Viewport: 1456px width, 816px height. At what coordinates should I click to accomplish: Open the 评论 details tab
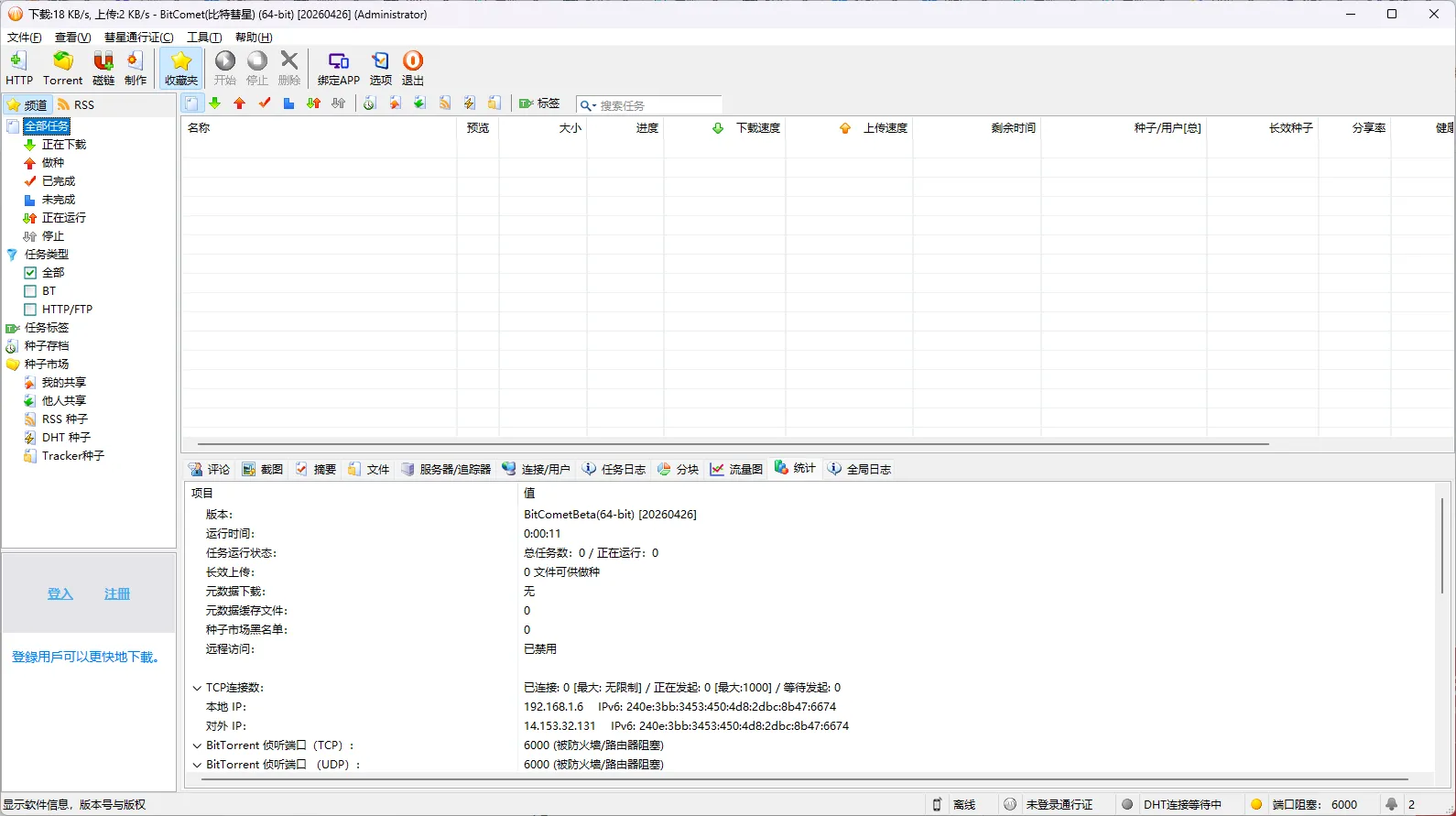pyautogui.click(x=210, y=469)
